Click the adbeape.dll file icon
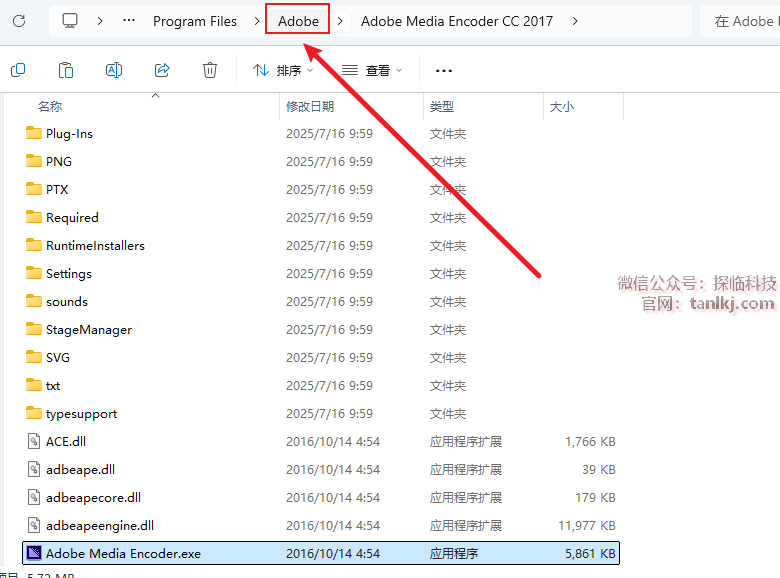Viewport: 780px width, 578px height. point(34,469)
